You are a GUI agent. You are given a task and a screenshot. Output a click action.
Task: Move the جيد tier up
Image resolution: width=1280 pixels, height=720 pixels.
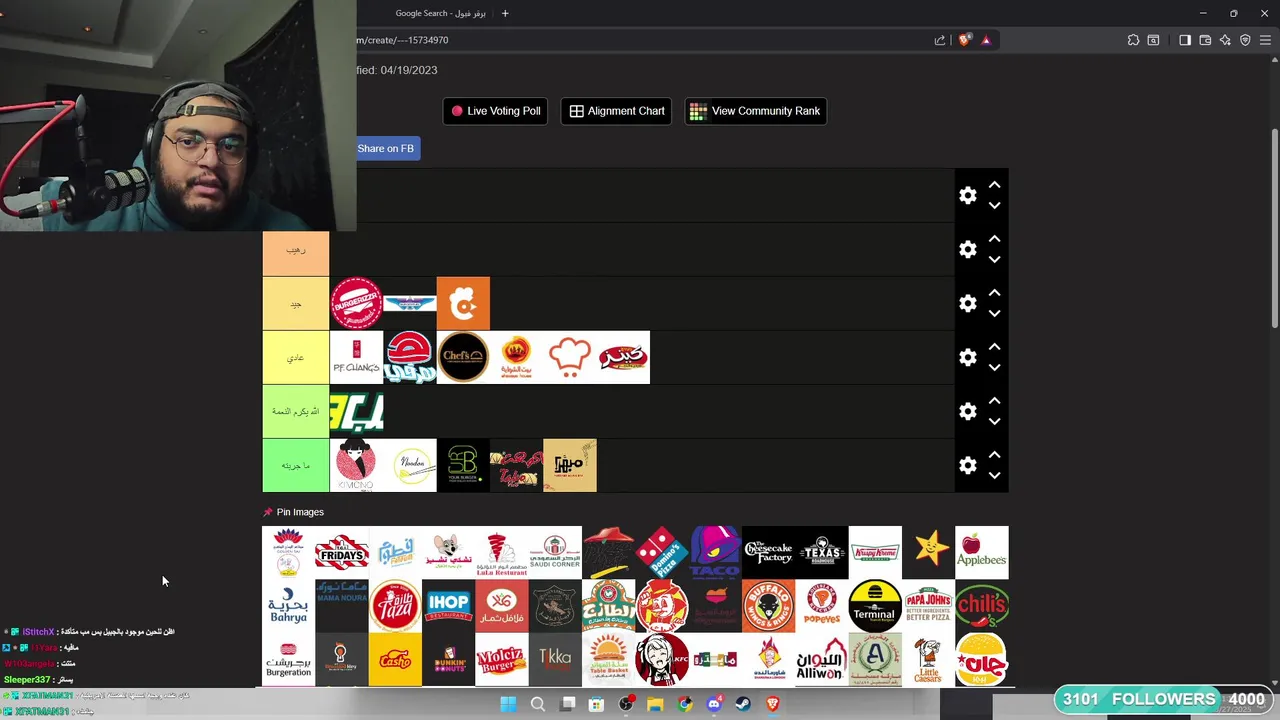tap(994, 293)
